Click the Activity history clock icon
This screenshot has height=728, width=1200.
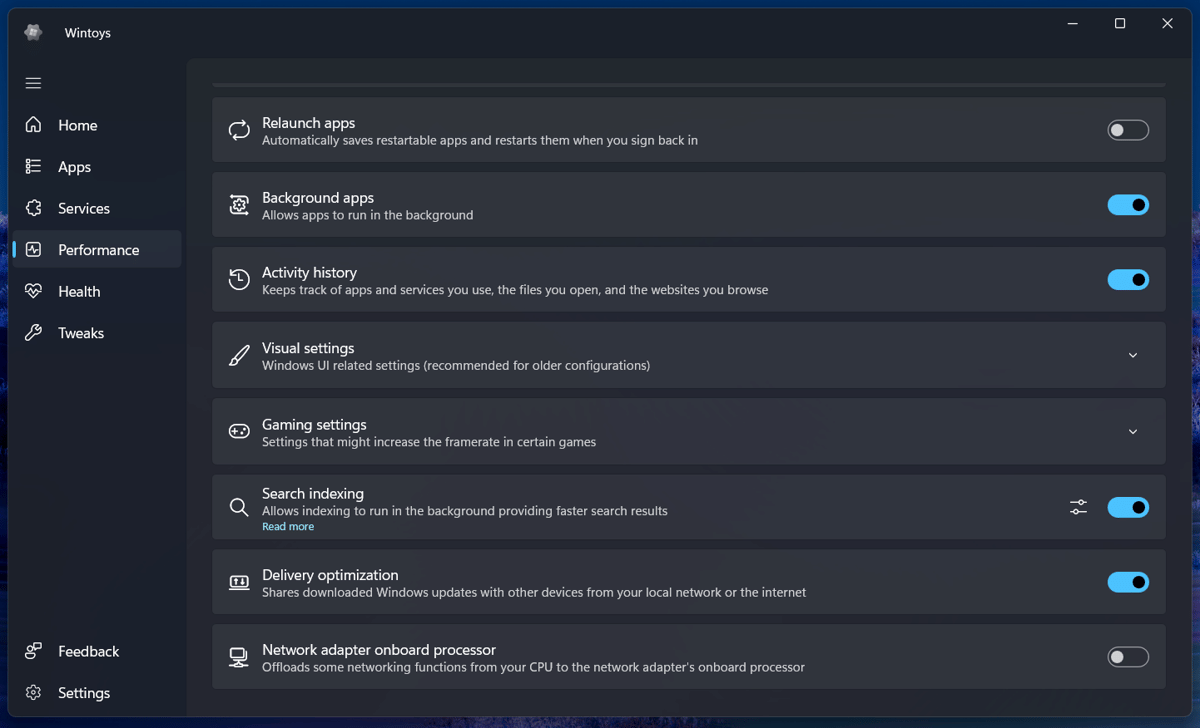point(239,279)
